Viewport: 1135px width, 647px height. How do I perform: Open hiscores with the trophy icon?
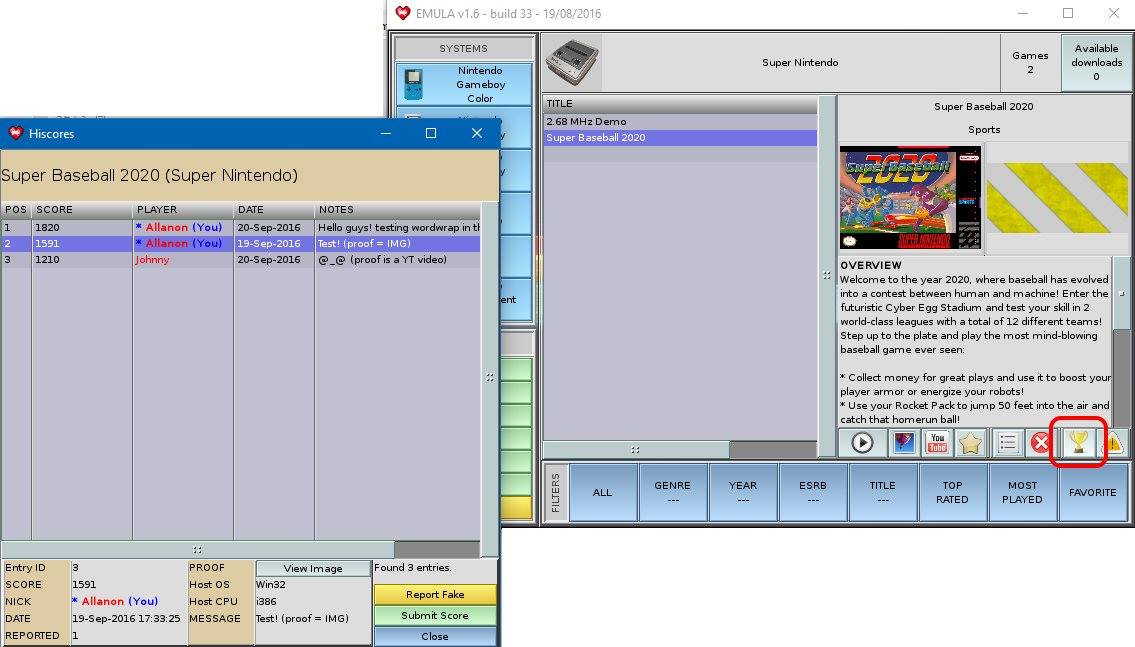tap(1079, 441)
